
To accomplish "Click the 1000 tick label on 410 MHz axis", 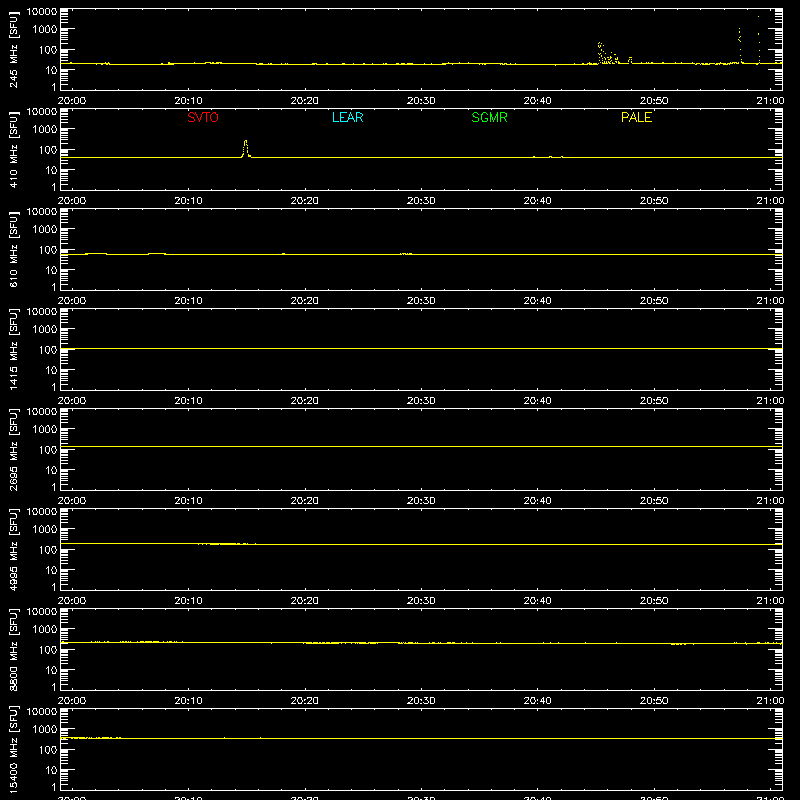I will (x=45, y=130).
